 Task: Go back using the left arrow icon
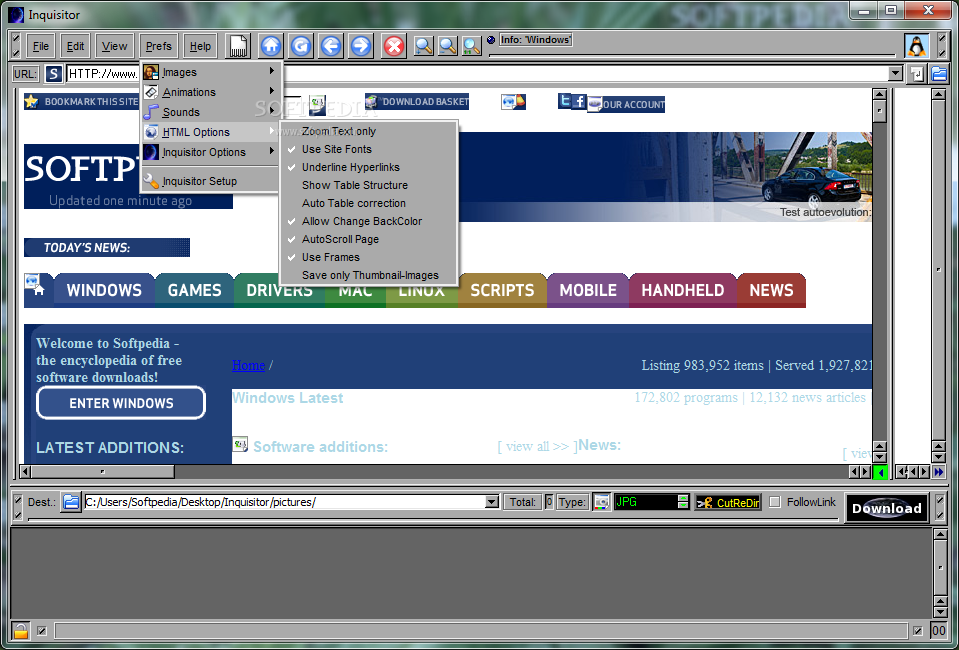coord(331,46)
